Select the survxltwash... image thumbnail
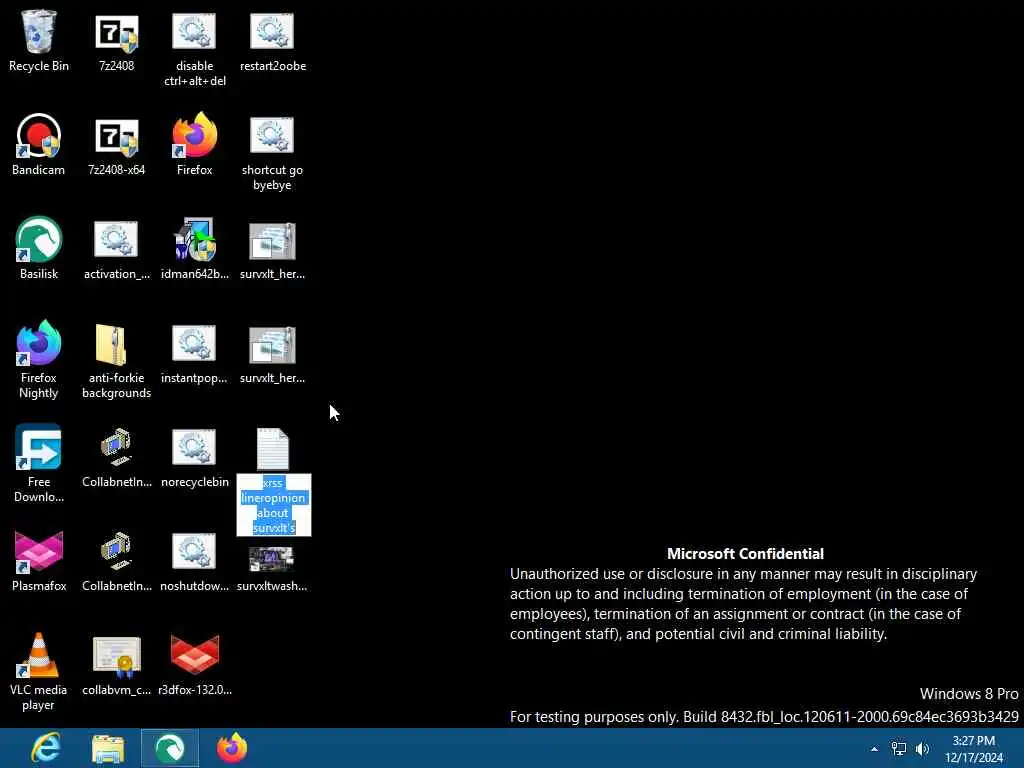Image resolution: width=1024 pixels, height=768 pixels. pos(272,560)
